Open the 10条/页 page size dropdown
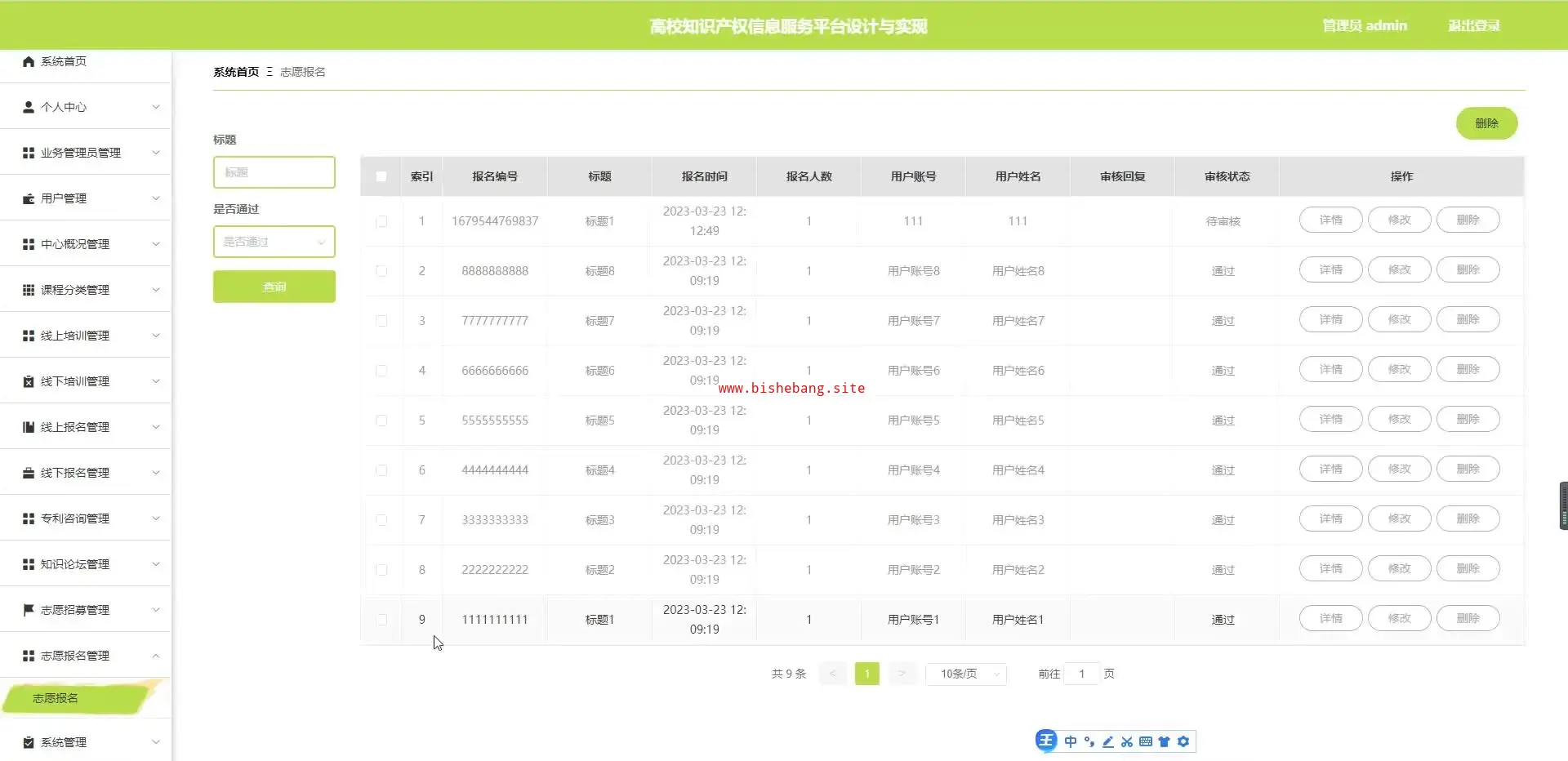 (x=966, y=674)
